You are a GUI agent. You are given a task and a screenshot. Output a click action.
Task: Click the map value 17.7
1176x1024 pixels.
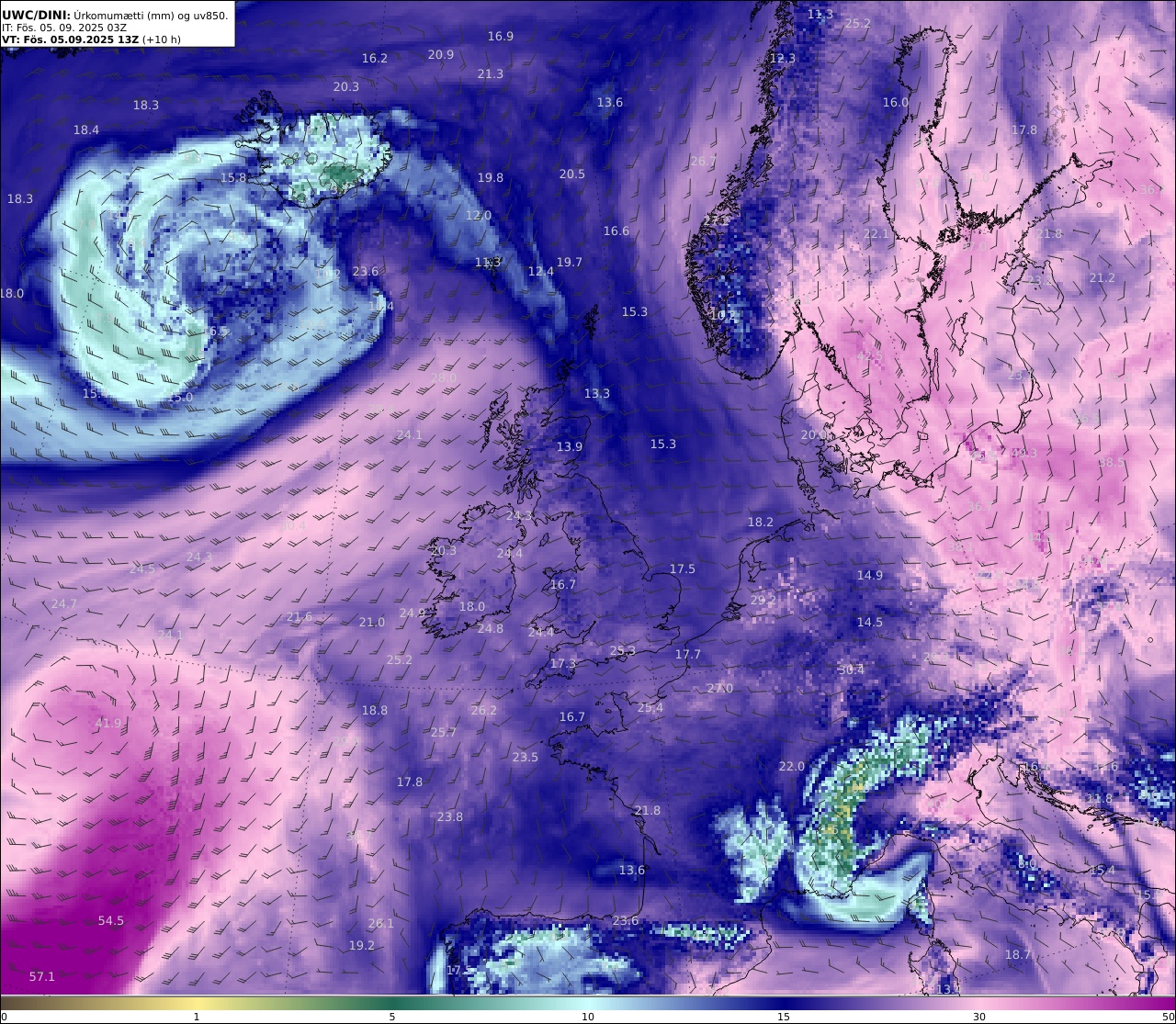(688, 655)
